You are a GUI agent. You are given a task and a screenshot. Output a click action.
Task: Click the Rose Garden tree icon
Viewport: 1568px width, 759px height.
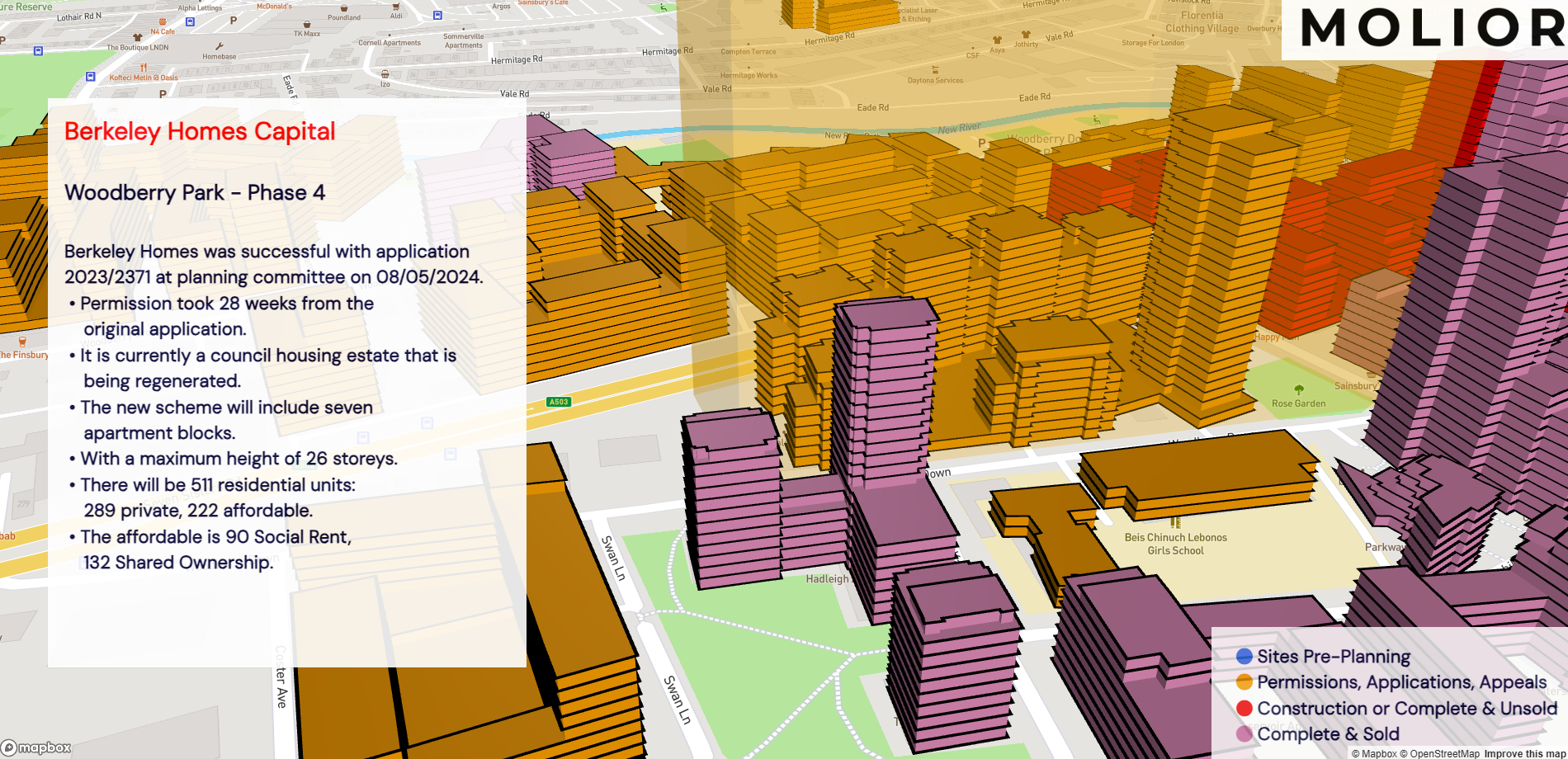[1299, 389]
